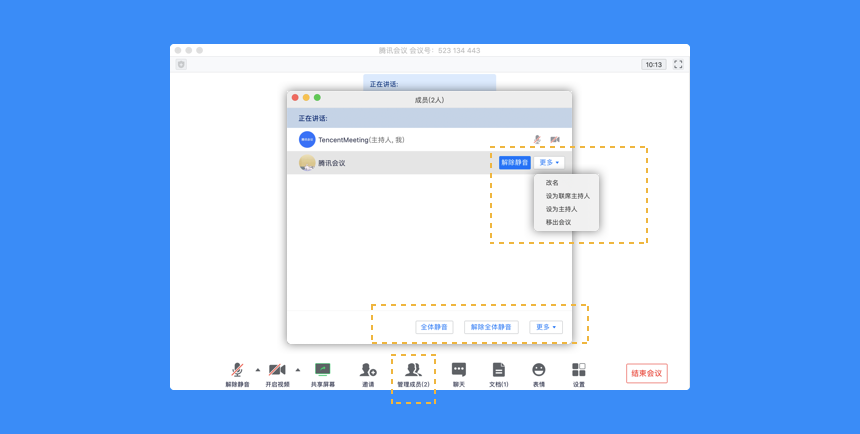Screen dimensions: 860x434
Task: Click the mute all (全体静音) button
Action: [434, 327]
